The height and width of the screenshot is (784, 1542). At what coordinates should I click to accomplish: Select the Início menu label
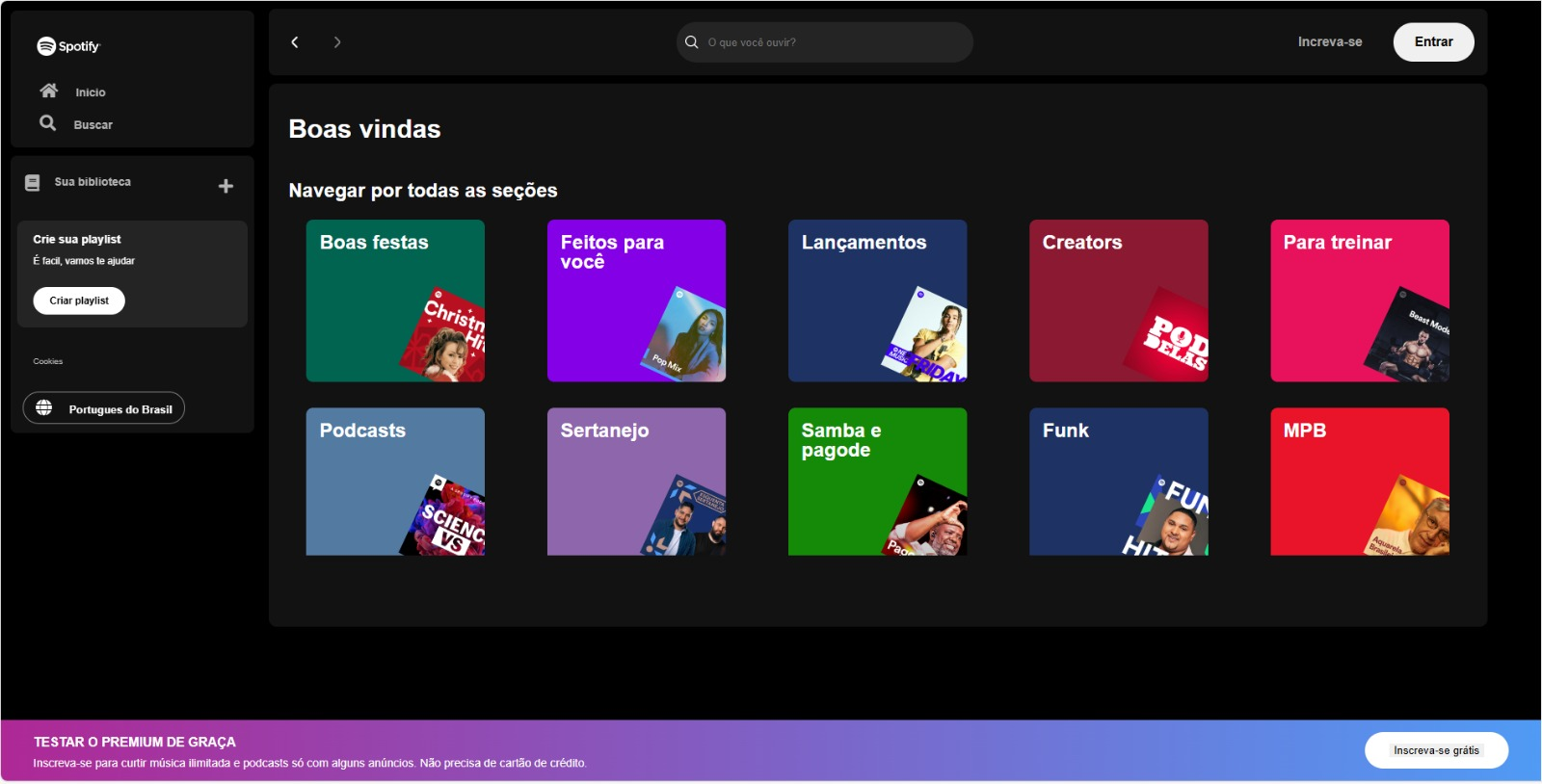91,92
